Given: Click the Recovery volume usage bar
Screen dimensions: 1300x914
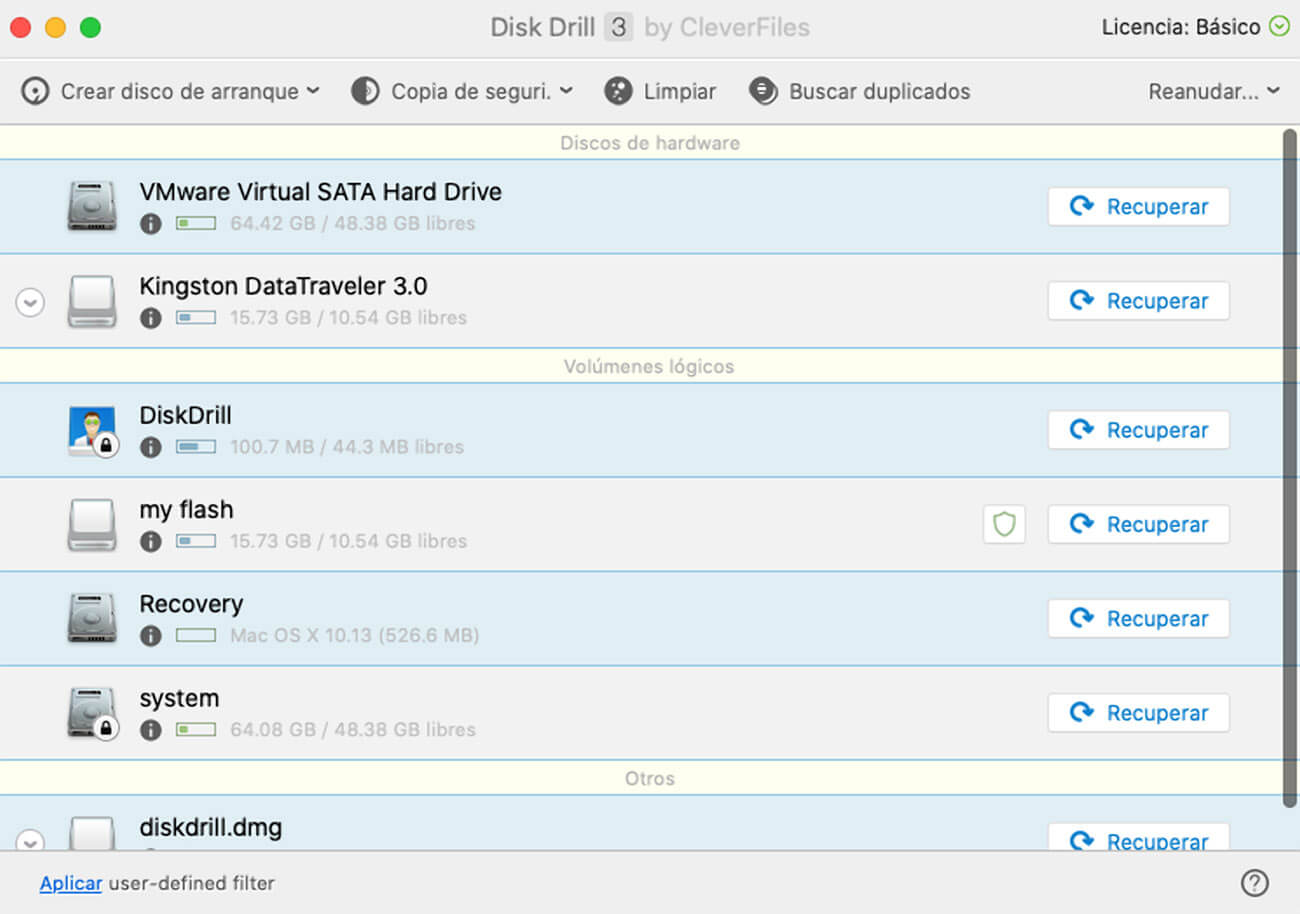Looking at the screenshot, I should [x=196, y=635].
